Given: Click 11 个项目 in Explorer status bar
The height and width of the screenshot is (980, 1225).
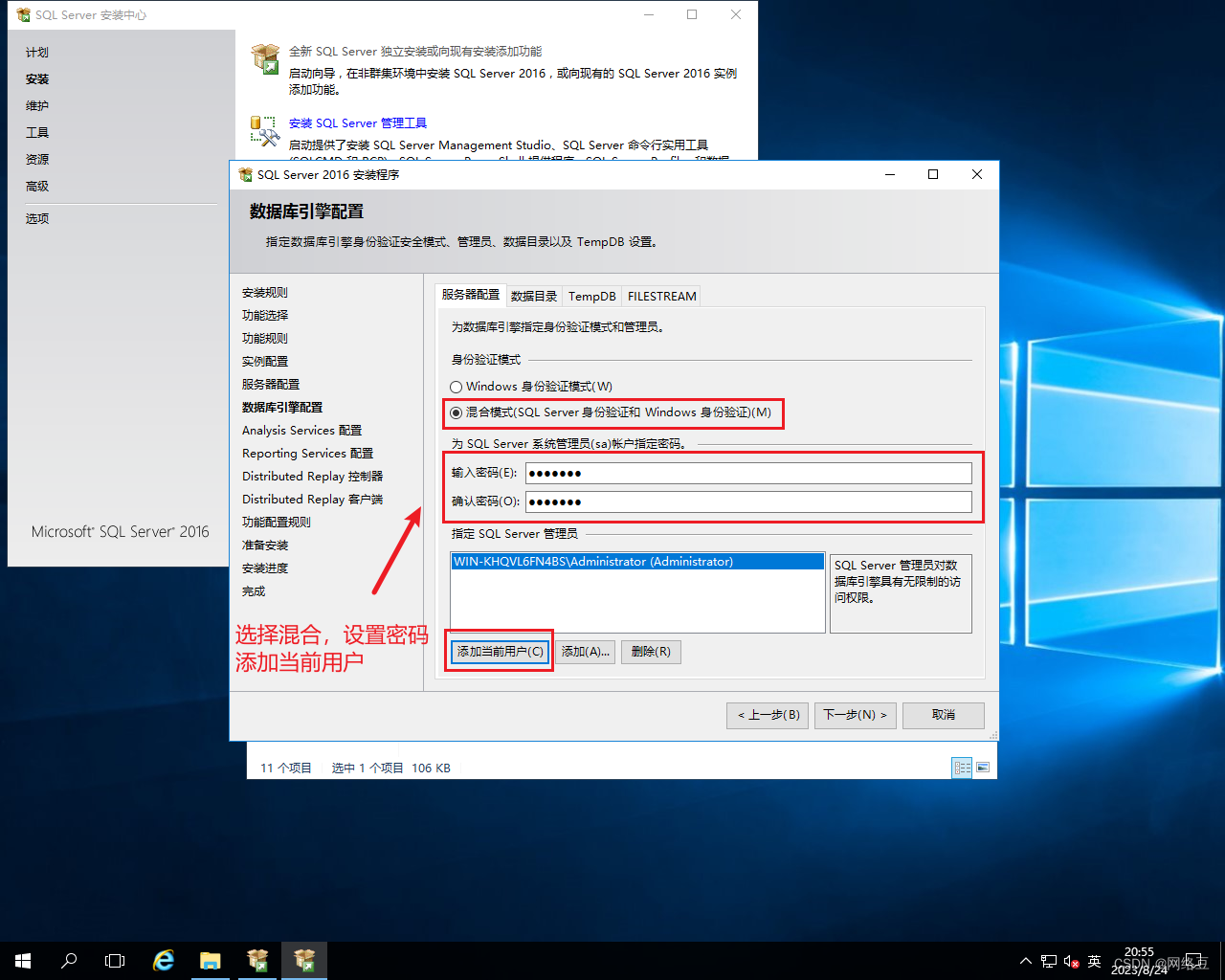Looking at the screenshot, I should pyautogui.click(x=286, y=768).
